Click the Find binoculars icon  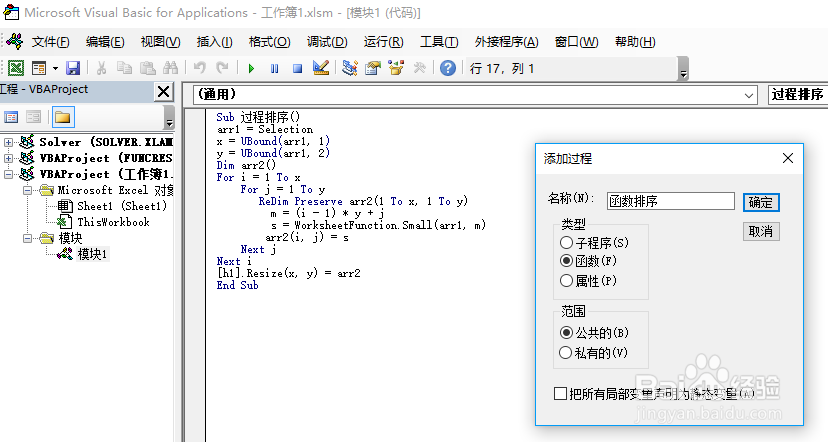tap(171, 68)
